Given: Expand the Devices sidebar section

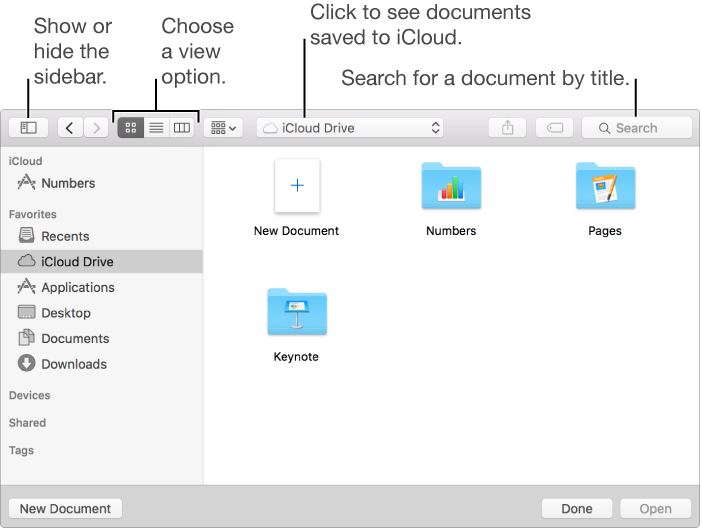Looking at the screenshot, I should click(30, 395).
